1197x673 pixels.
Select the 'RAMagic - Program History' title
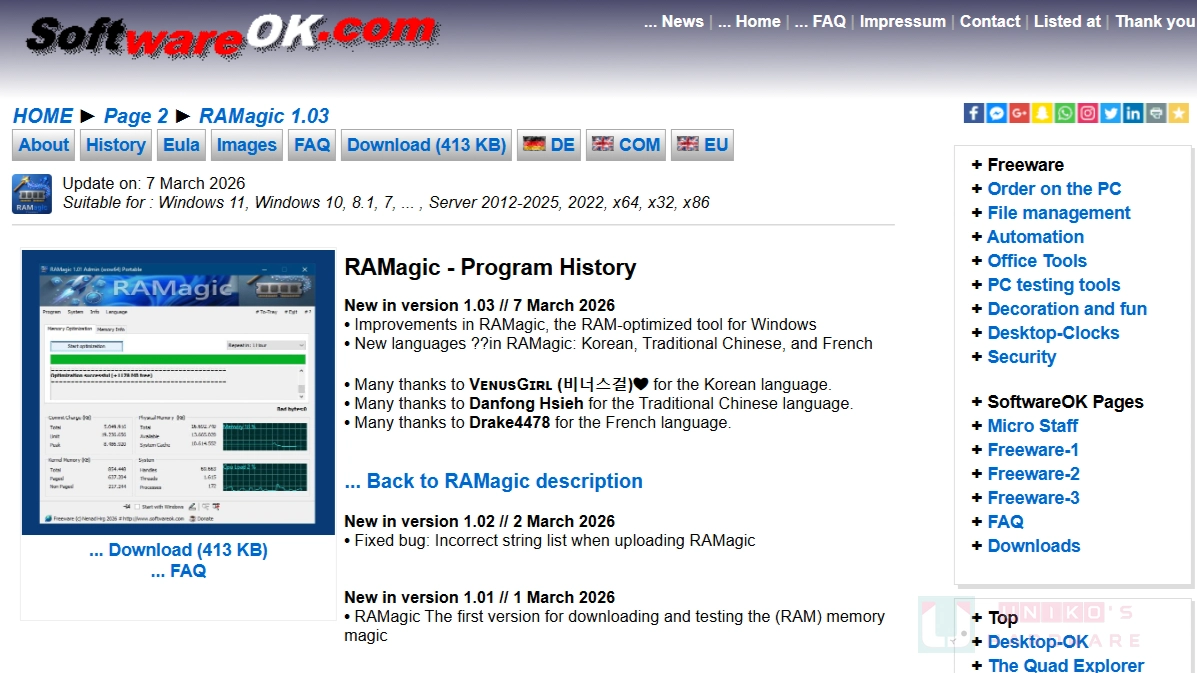pyautogui.click(x=490, y=268)
